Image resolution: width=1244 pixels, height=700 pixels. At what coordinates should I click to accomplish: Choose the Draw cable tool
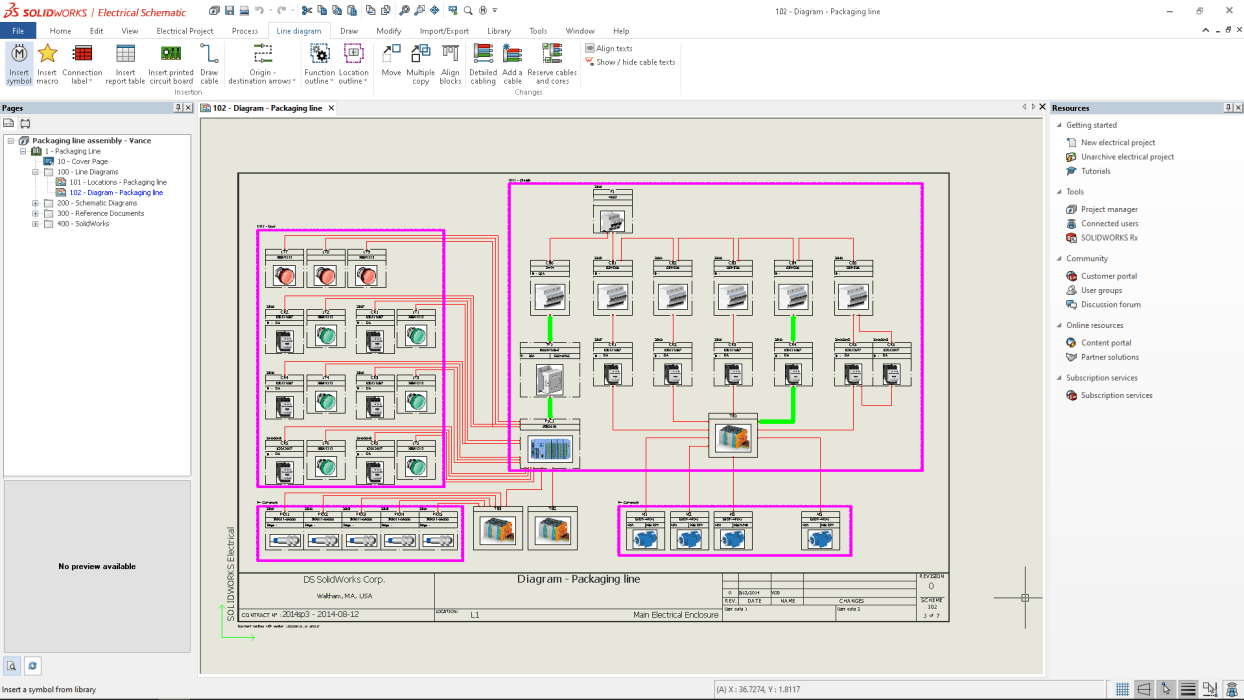tap(209, 64)
